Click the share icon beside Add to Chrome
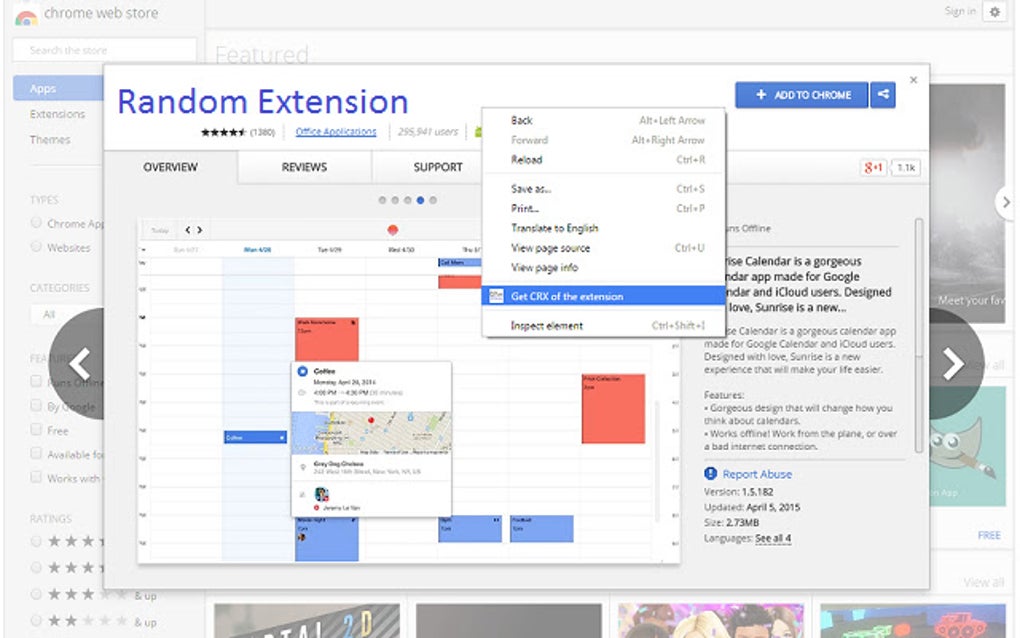 click(883, 95)
